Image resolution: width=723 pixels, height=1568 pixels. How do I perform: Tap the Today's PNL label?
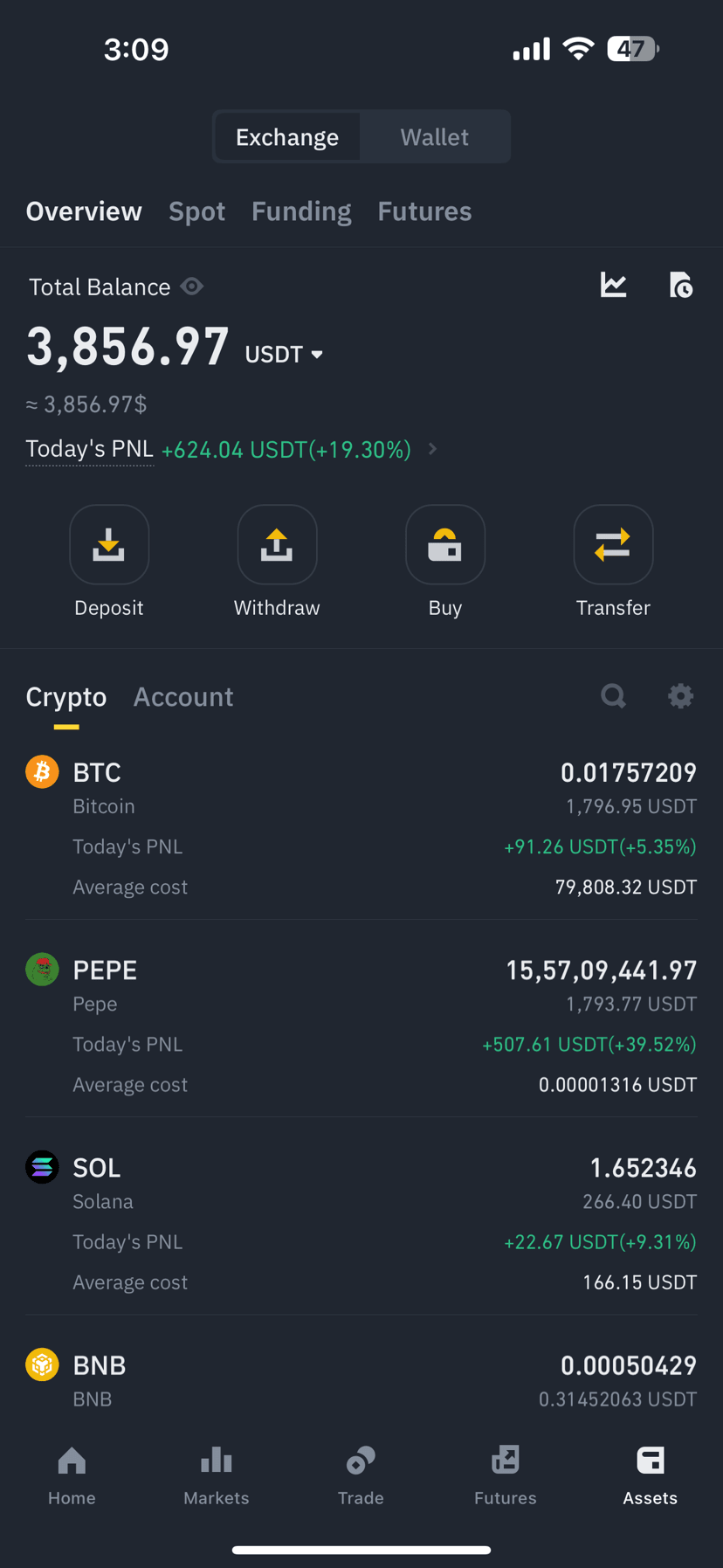tap(90, 449)
